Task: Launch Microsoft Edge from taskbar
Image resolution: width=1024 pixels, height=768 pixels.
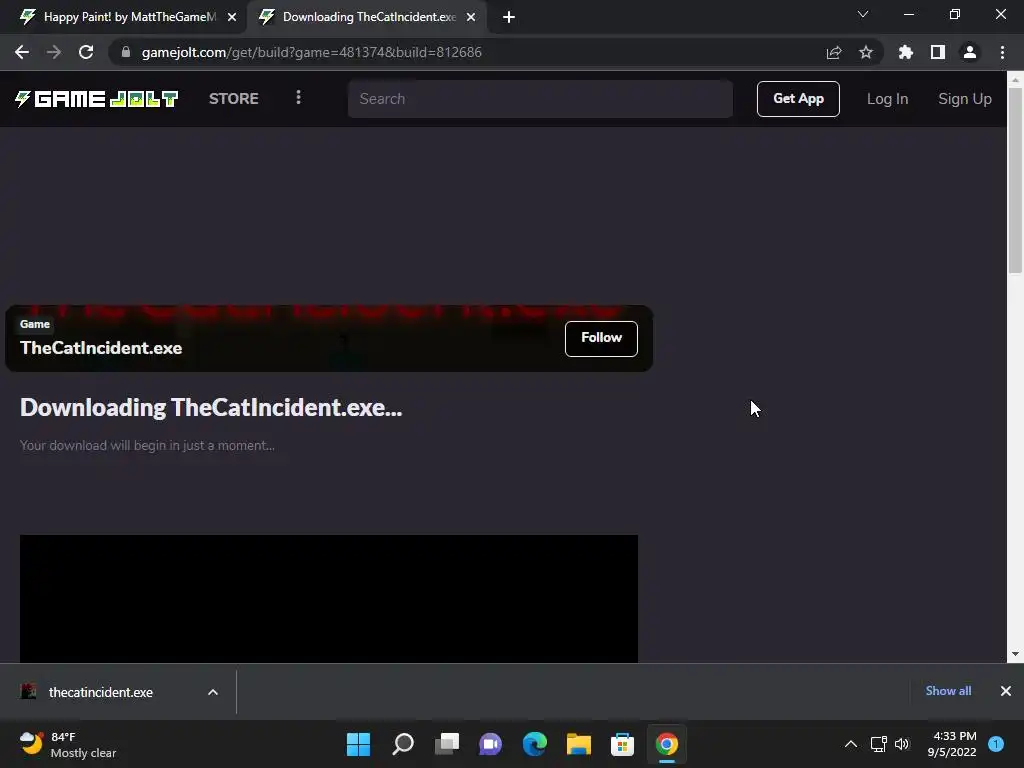Action: click(535, 744)
